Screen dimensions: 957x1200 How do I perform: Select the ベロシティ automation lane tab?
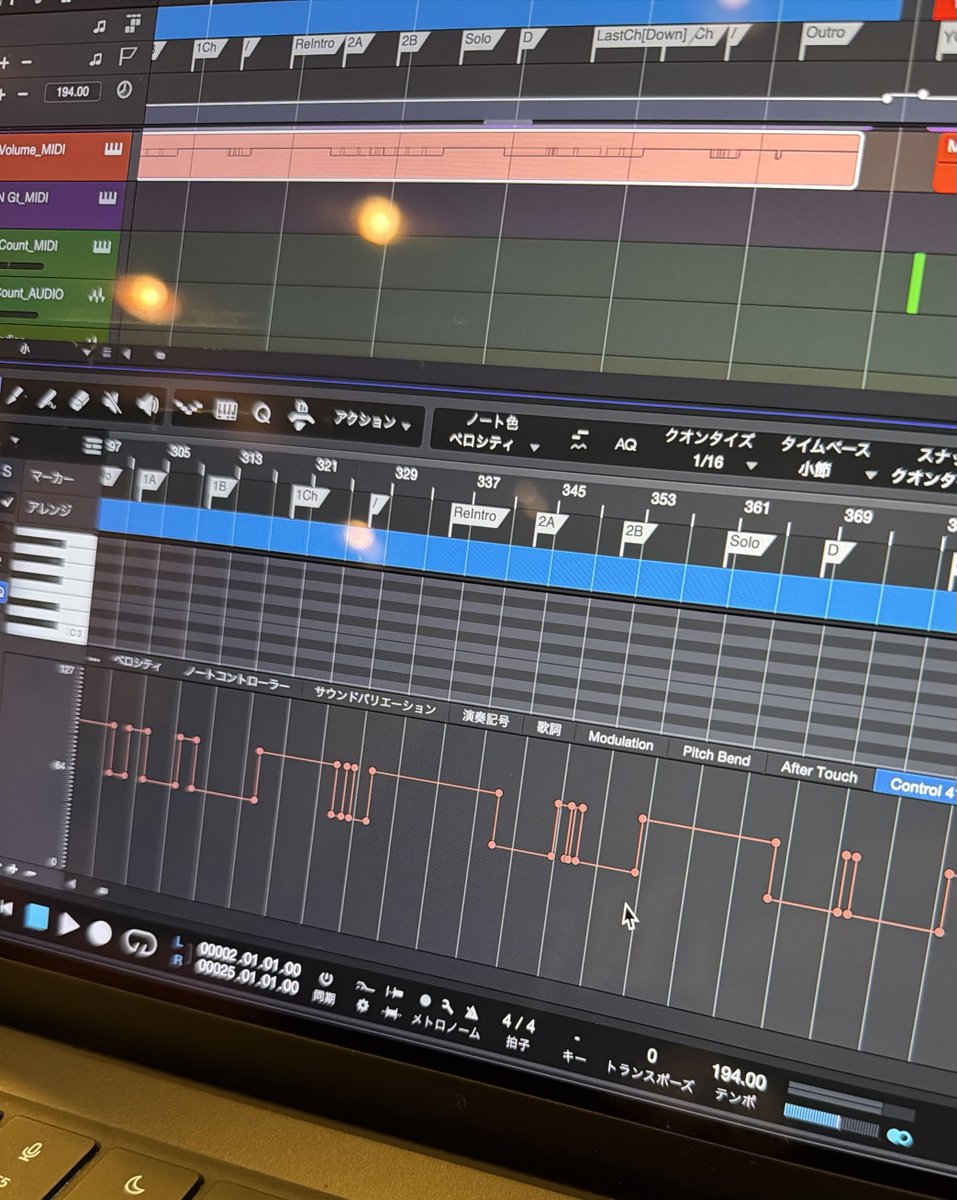[x=136, y=662]
